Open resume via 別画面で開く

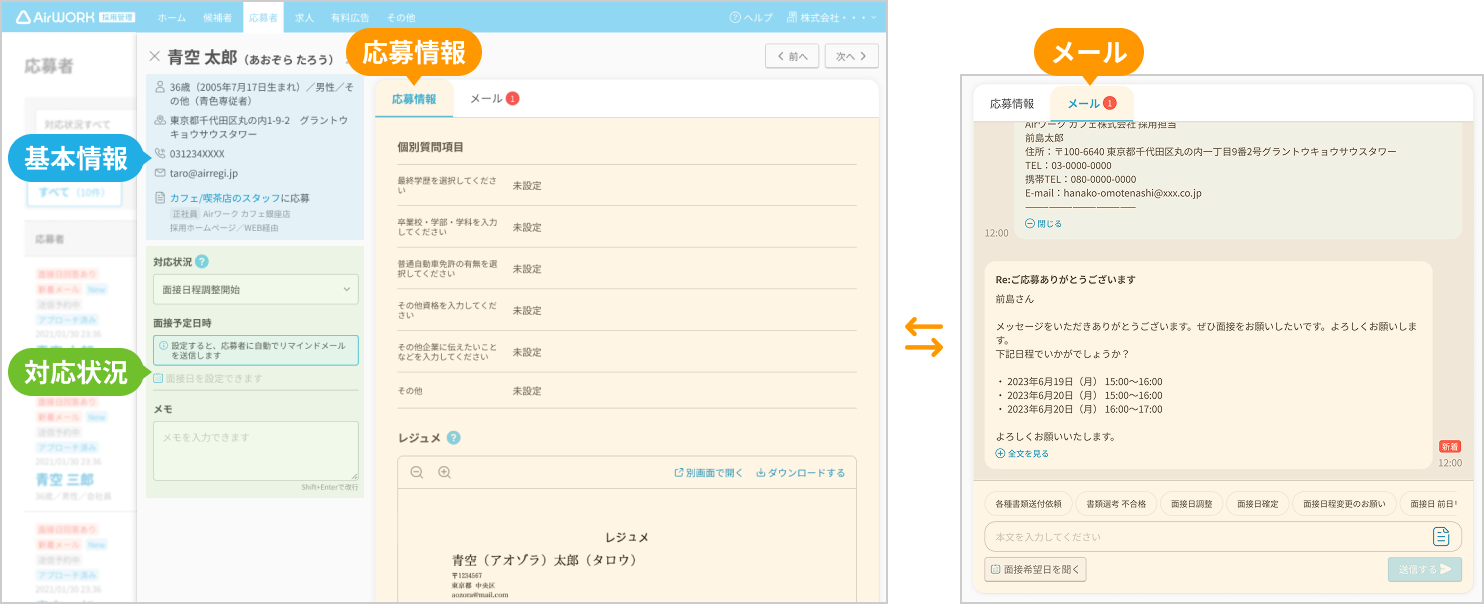708,472
